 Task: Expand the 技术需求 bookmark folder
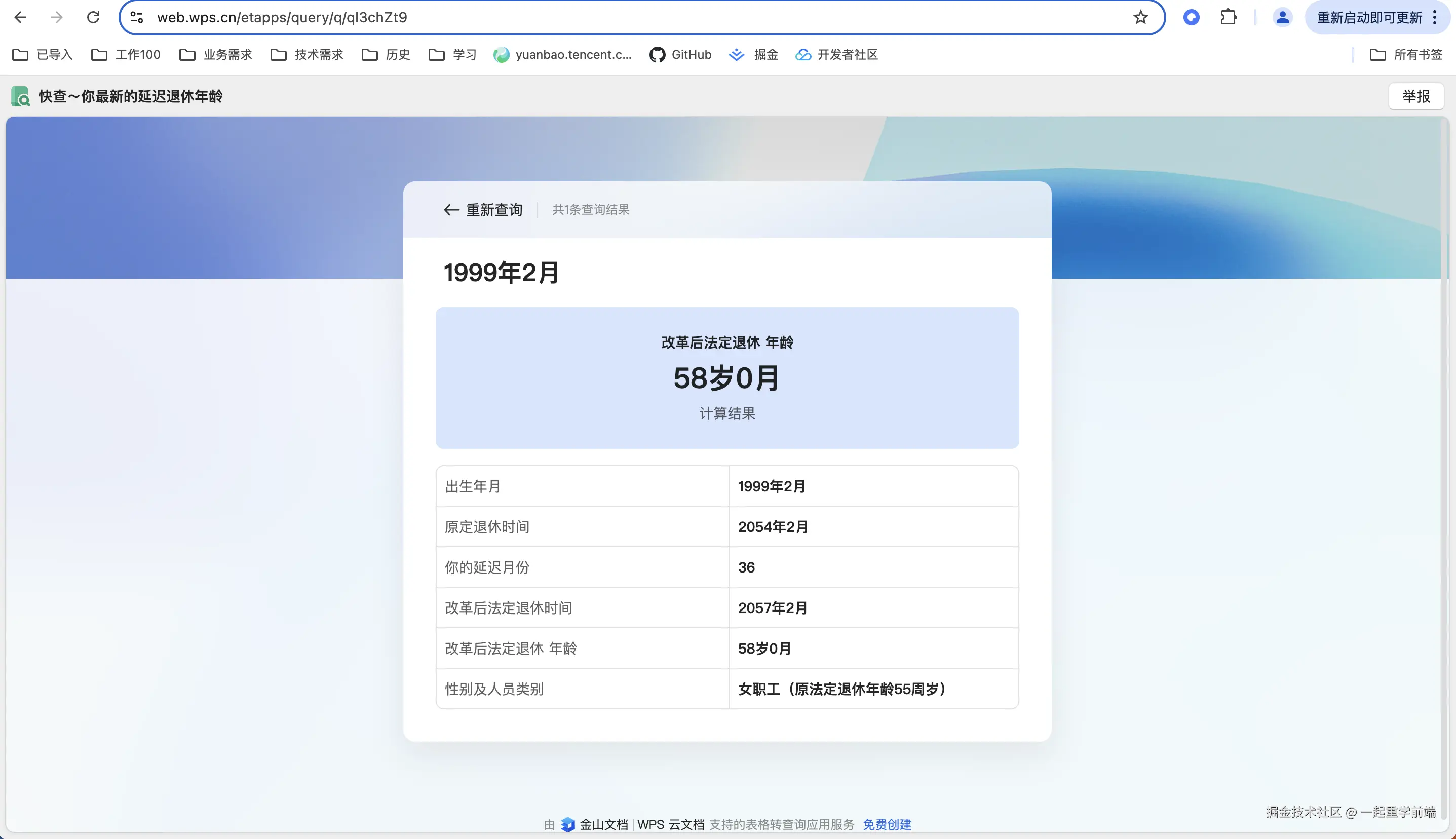[307, 55]
